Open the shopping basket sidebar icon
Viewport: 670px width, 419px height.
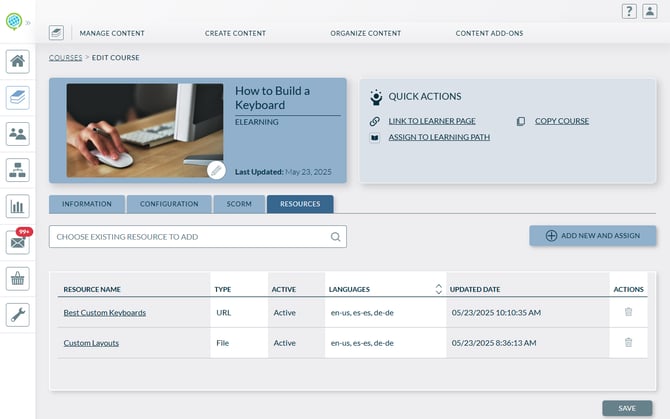coord(17,278)
